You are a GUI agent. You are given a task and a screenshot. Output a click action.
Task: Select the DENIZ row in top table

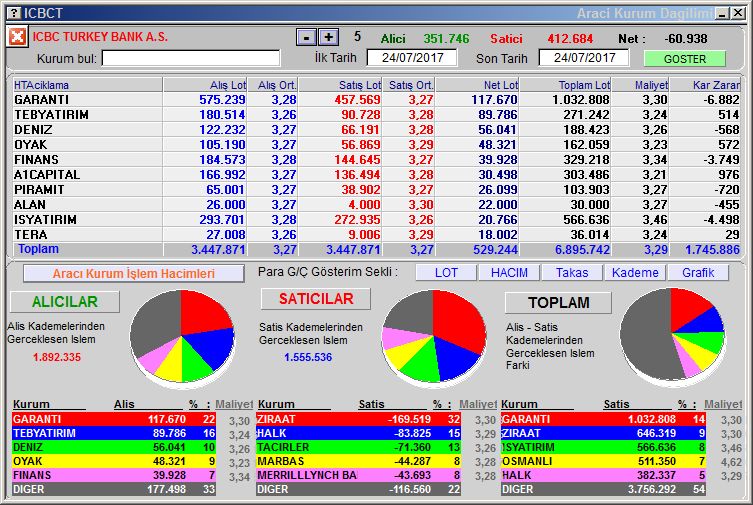point(376,130)
